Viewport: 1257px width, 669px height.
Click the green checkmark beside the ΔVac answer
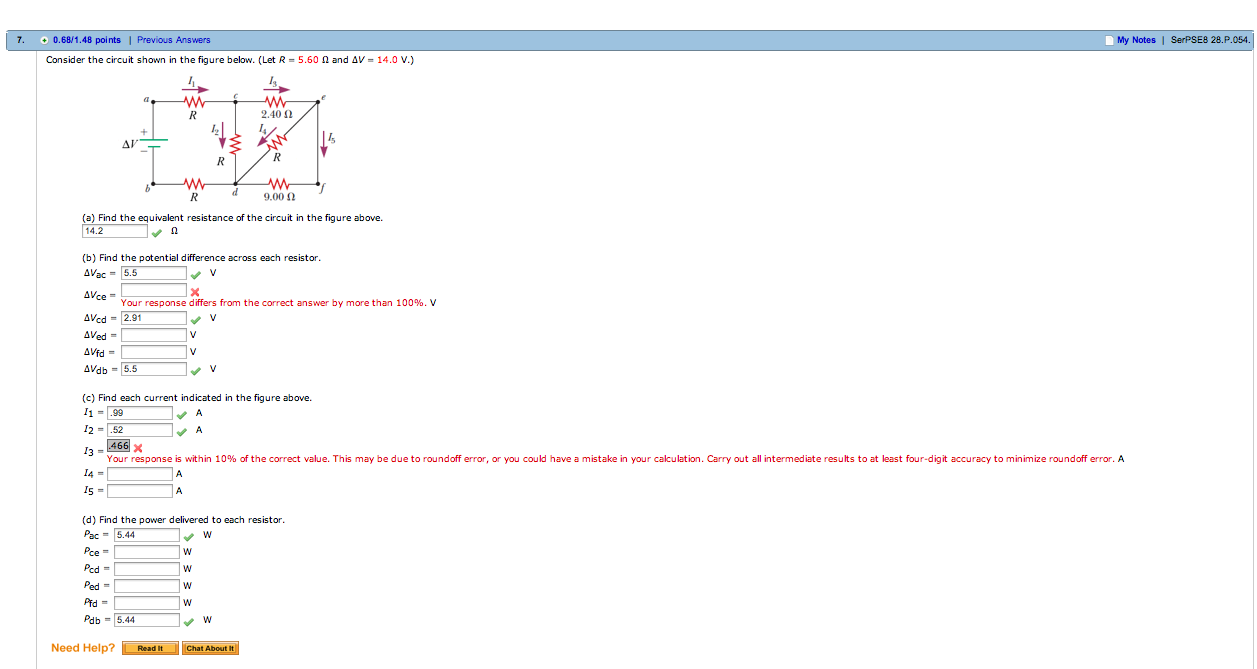[196, 273]
